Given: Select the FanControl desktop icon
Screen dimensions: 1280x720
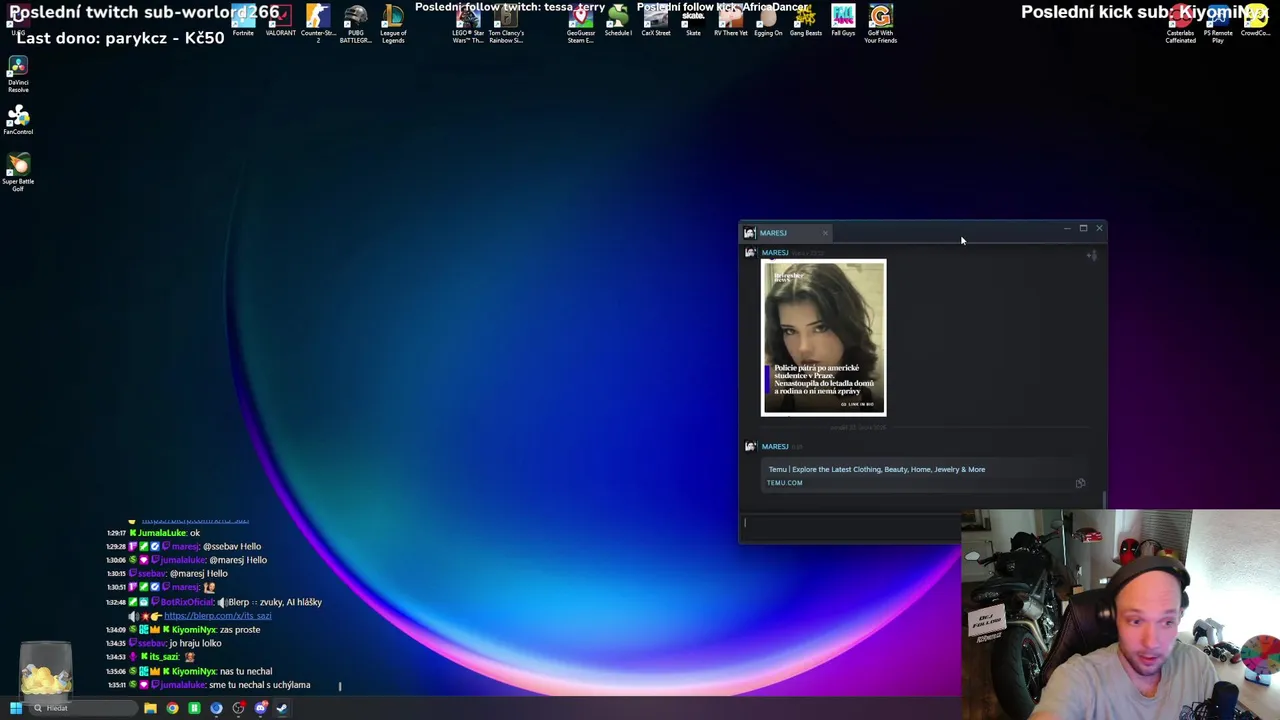Looking at the screenshot, I should click(18, 120).
